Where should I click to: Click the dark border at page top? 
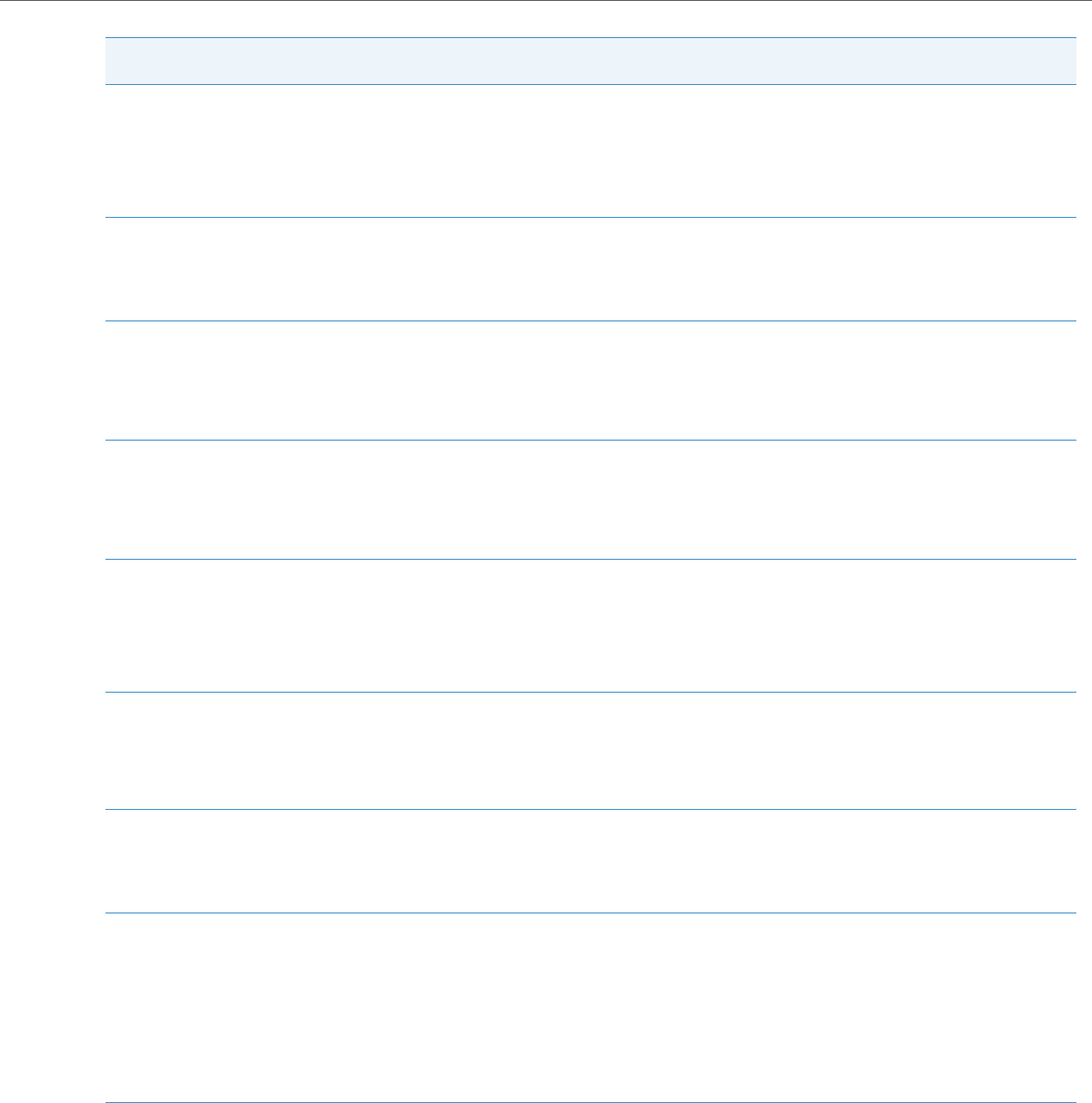click(546, 1)
